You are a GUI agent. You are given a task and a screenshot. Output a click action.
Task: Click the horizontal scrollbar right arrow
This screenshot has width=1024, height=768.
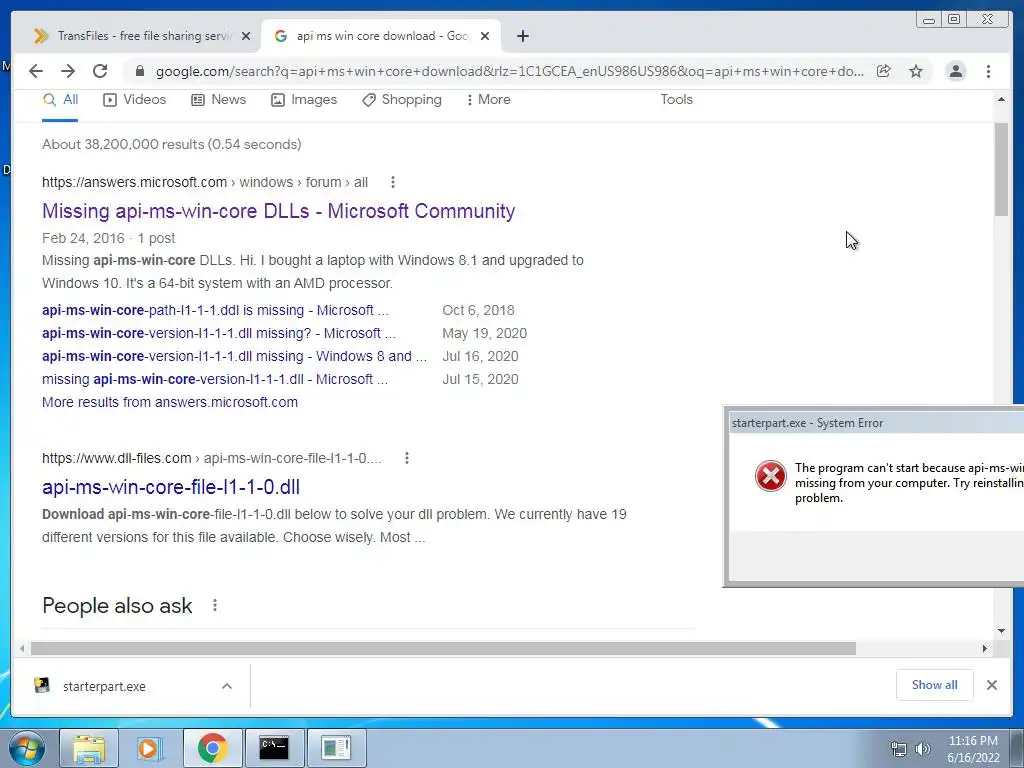click(985, 648)
